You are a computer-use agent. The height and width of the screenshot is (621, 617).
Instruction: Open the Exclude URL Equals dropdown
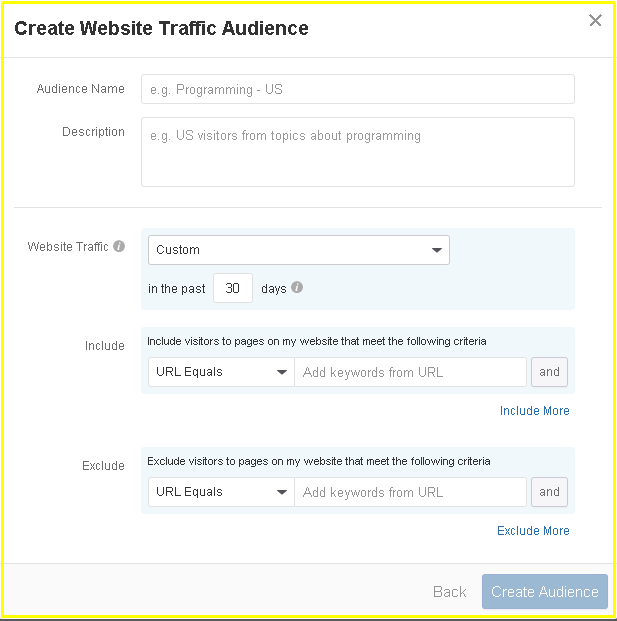pyautogui.click(x=221, y=492)
